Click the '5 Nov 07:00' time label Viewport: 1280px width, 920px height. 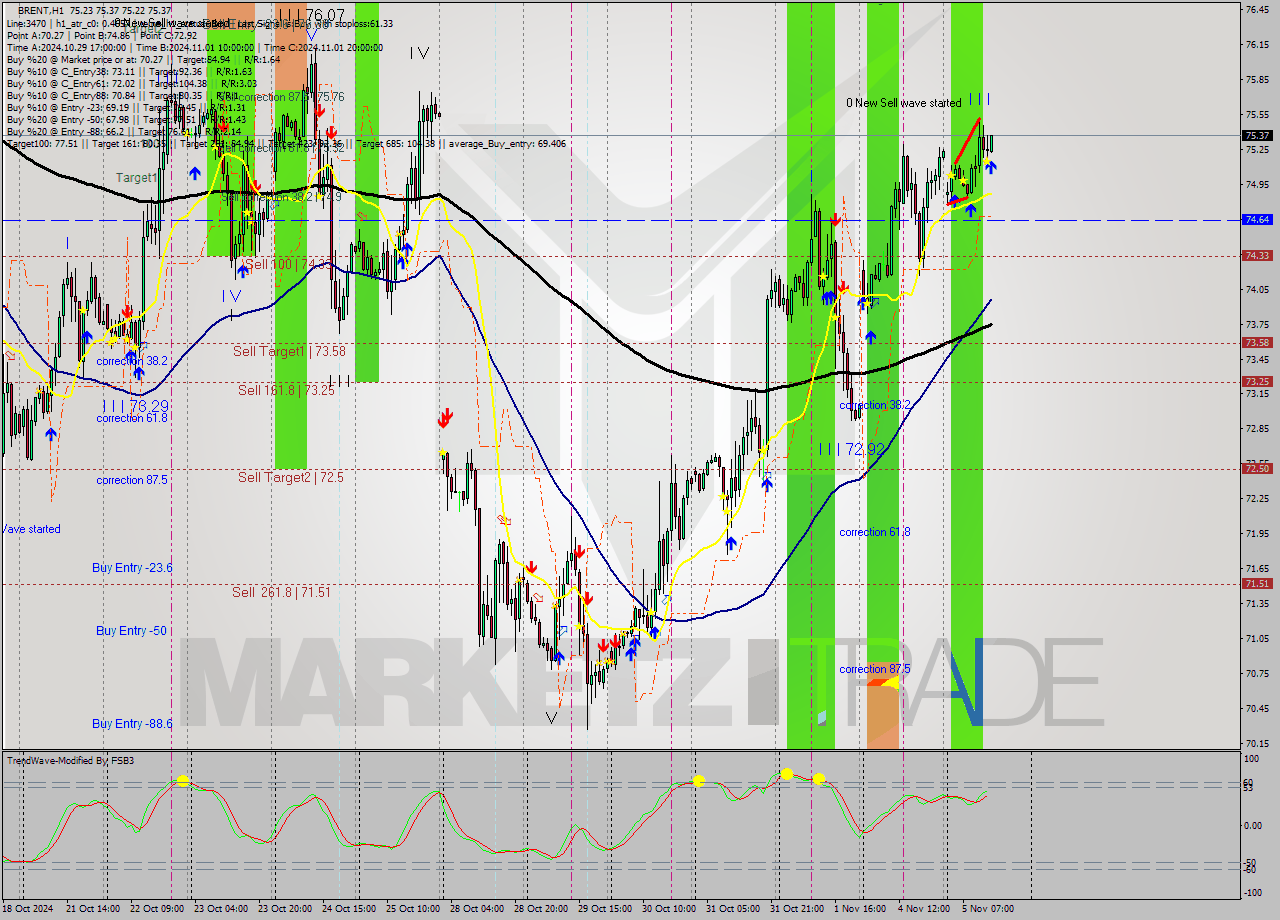click(x=989, y=909)
